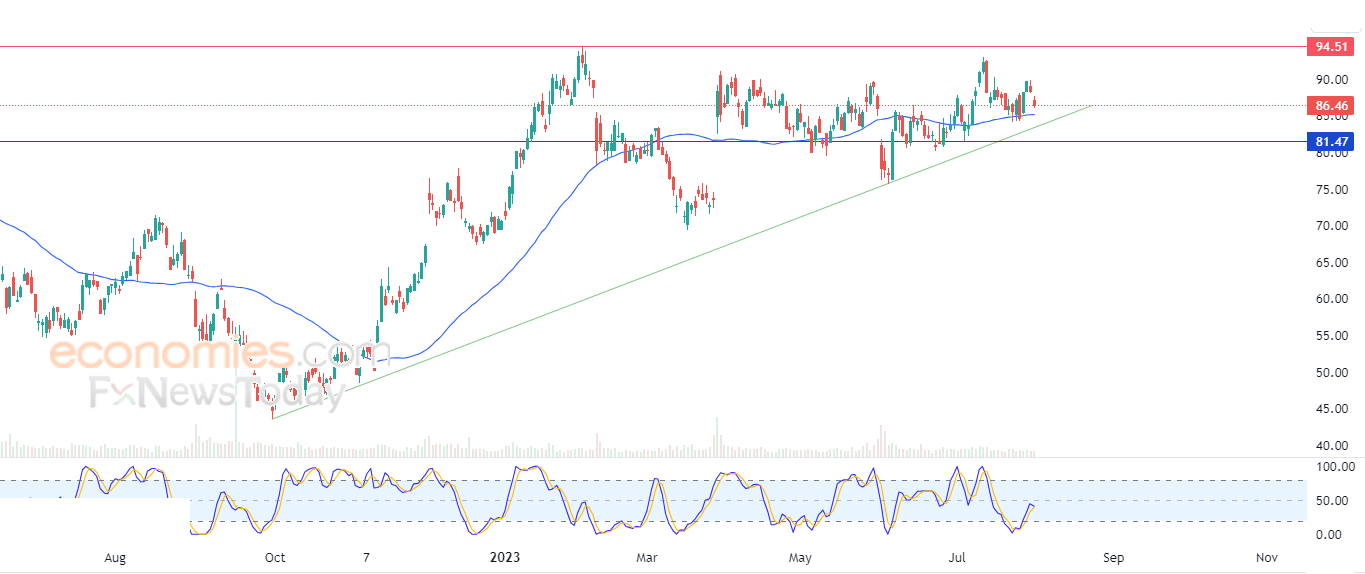Screen dimensions: 1365x574
Task: Click the Mar label on time axis
Action: [x=648, y=558]
